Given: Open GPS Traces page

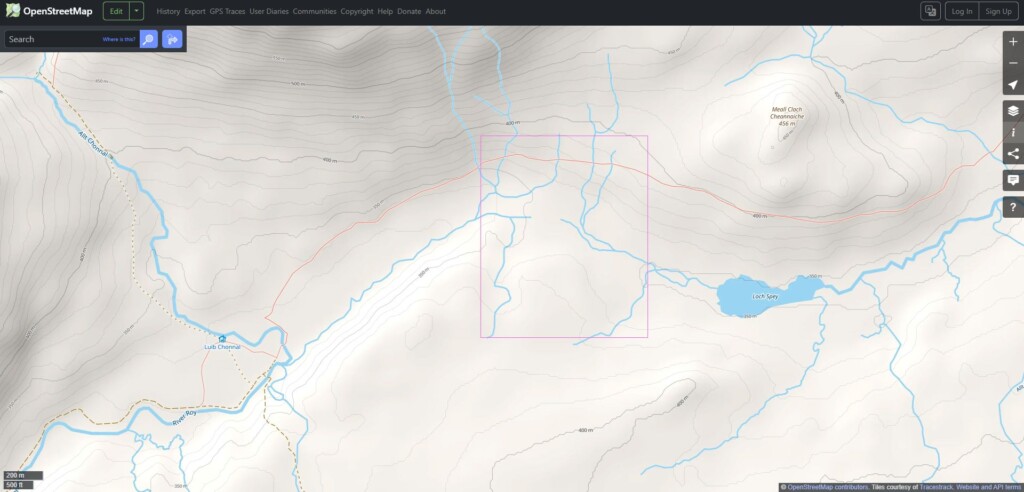Looking at the screenshot, I should [227, 11].
